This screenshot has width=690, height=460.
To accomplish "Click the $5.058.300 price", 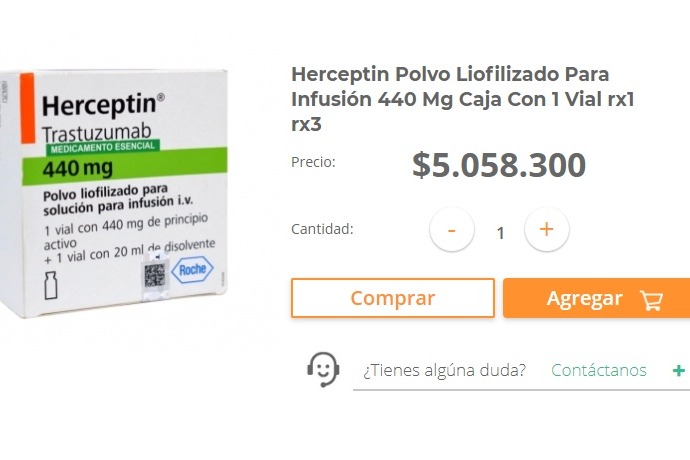I will click(x=499, y=165).
